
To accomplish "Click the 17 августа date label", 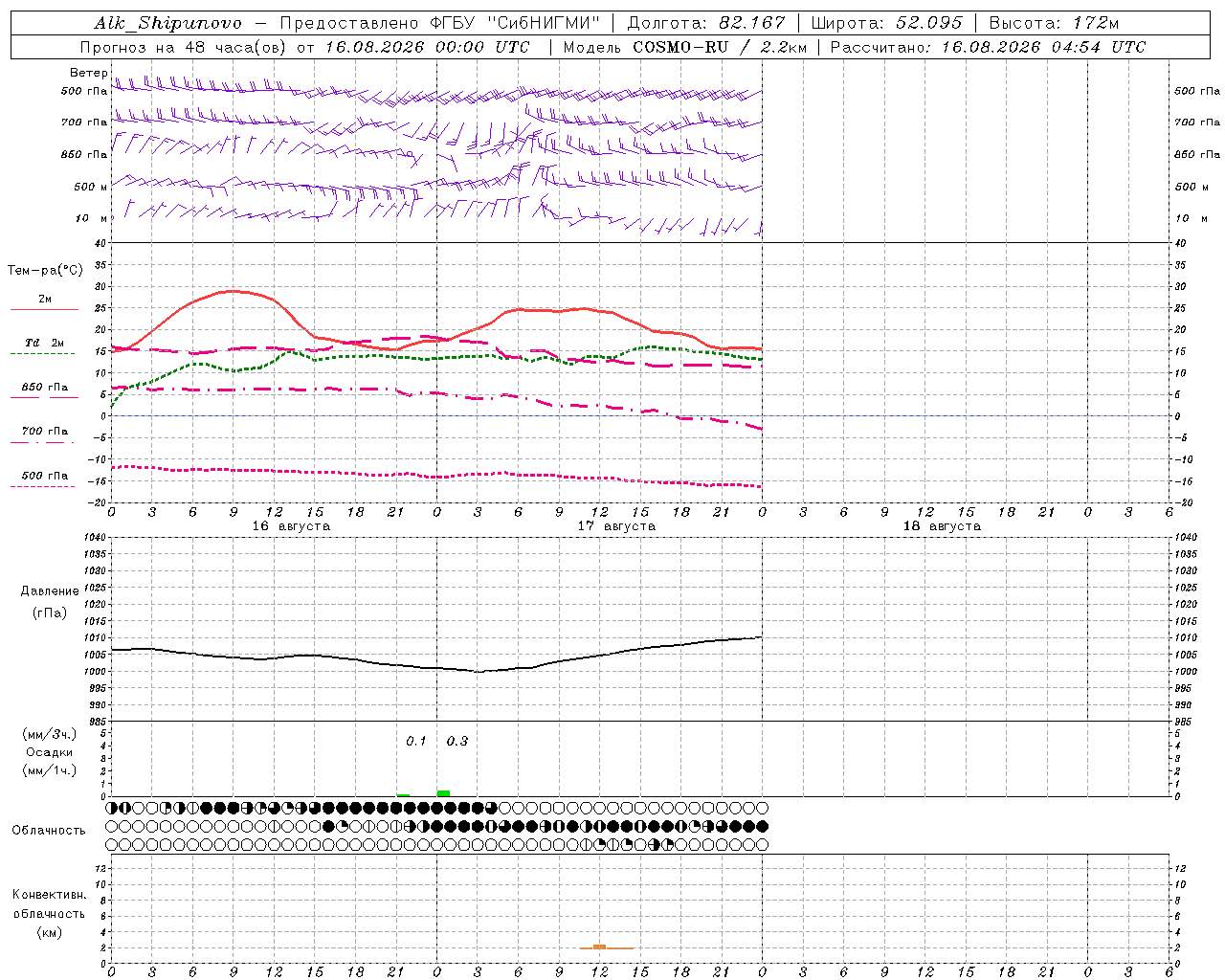I will [x=616, y=525].
